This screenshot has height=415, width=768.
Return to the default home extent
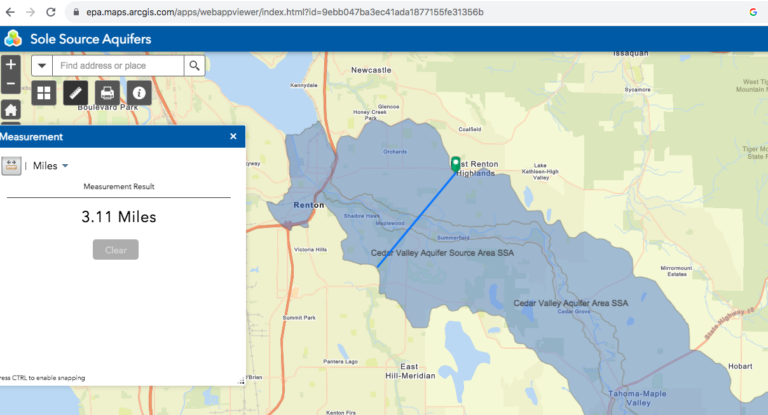11,109
